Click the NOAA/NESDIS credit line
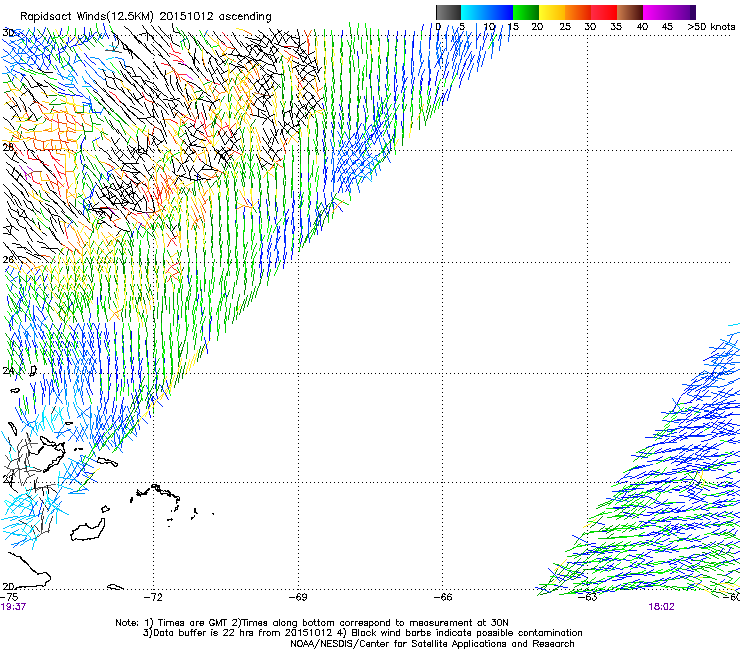This screenshot has width=740, height=650. click(x=432, y=644)
